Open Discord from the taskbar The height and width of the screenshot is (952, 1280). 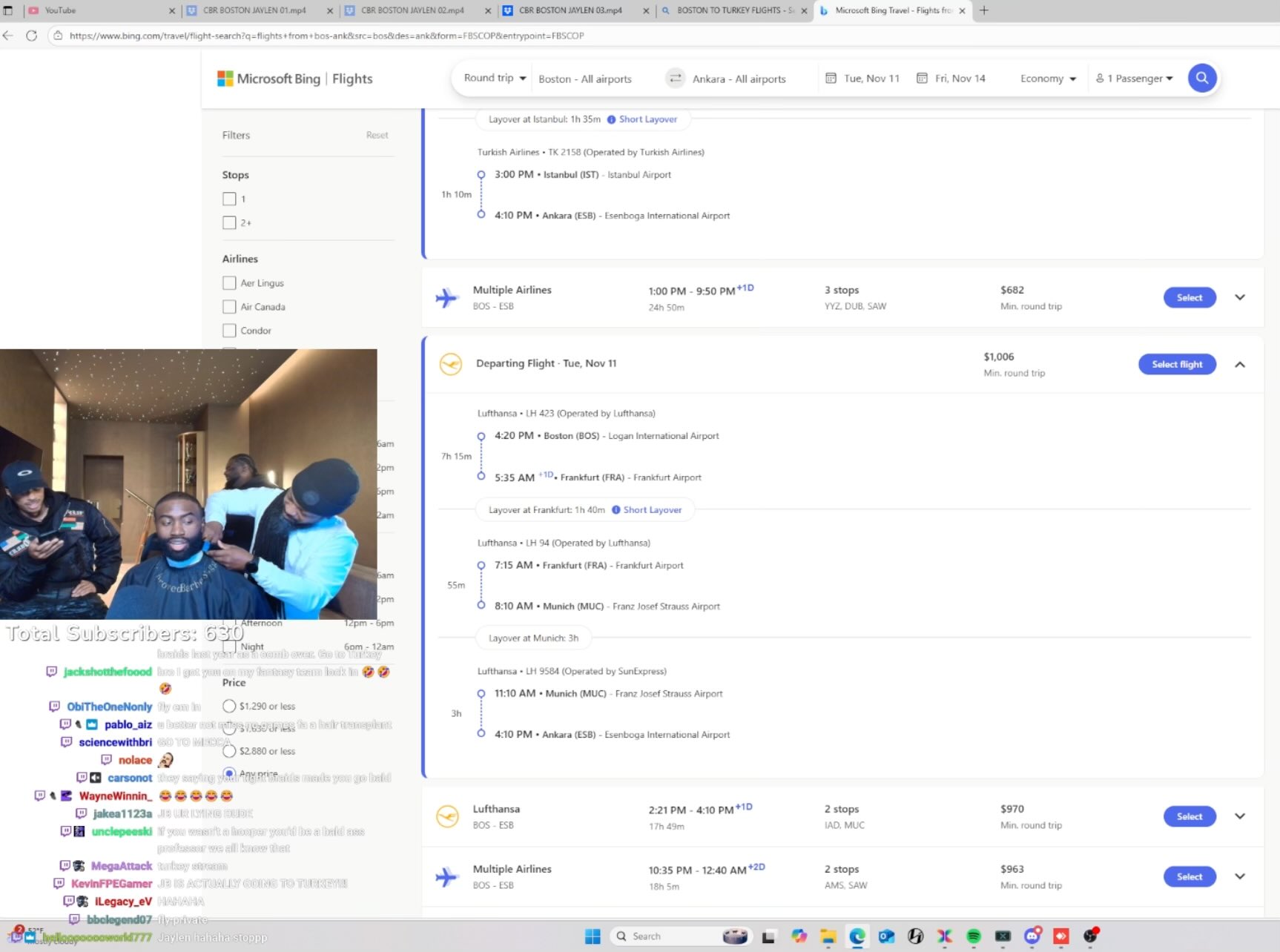point(1032,936)
